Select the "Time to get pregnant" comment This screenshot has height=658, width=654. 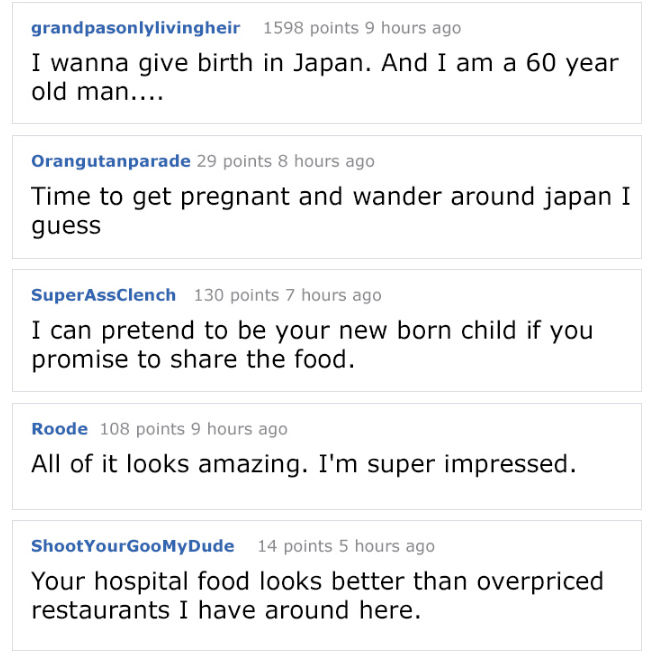(x=330, y=210)
